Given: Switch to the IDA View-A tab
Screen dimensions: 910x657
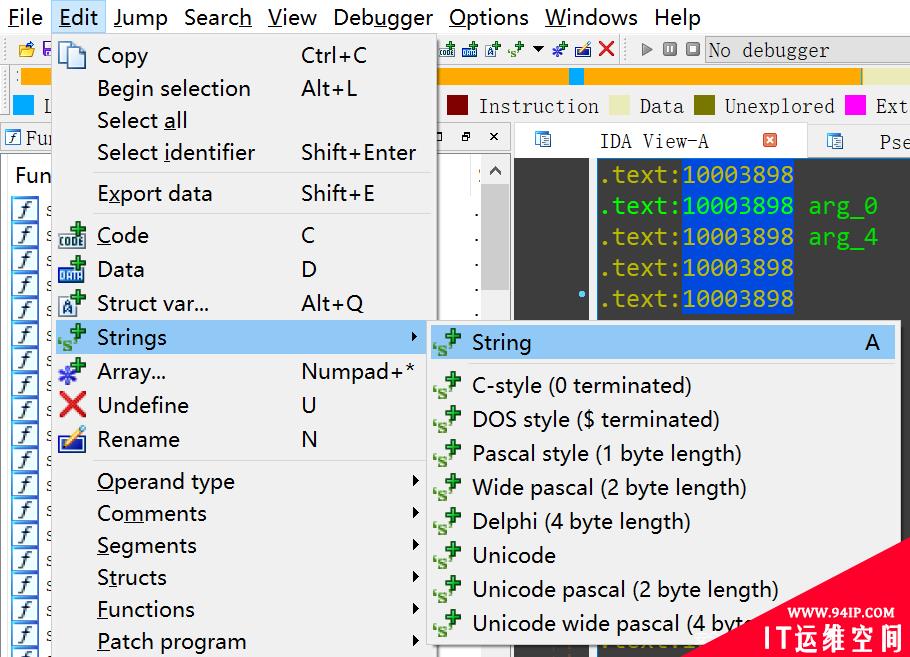Looking at the screenshot, I should [x=653, y=141].
